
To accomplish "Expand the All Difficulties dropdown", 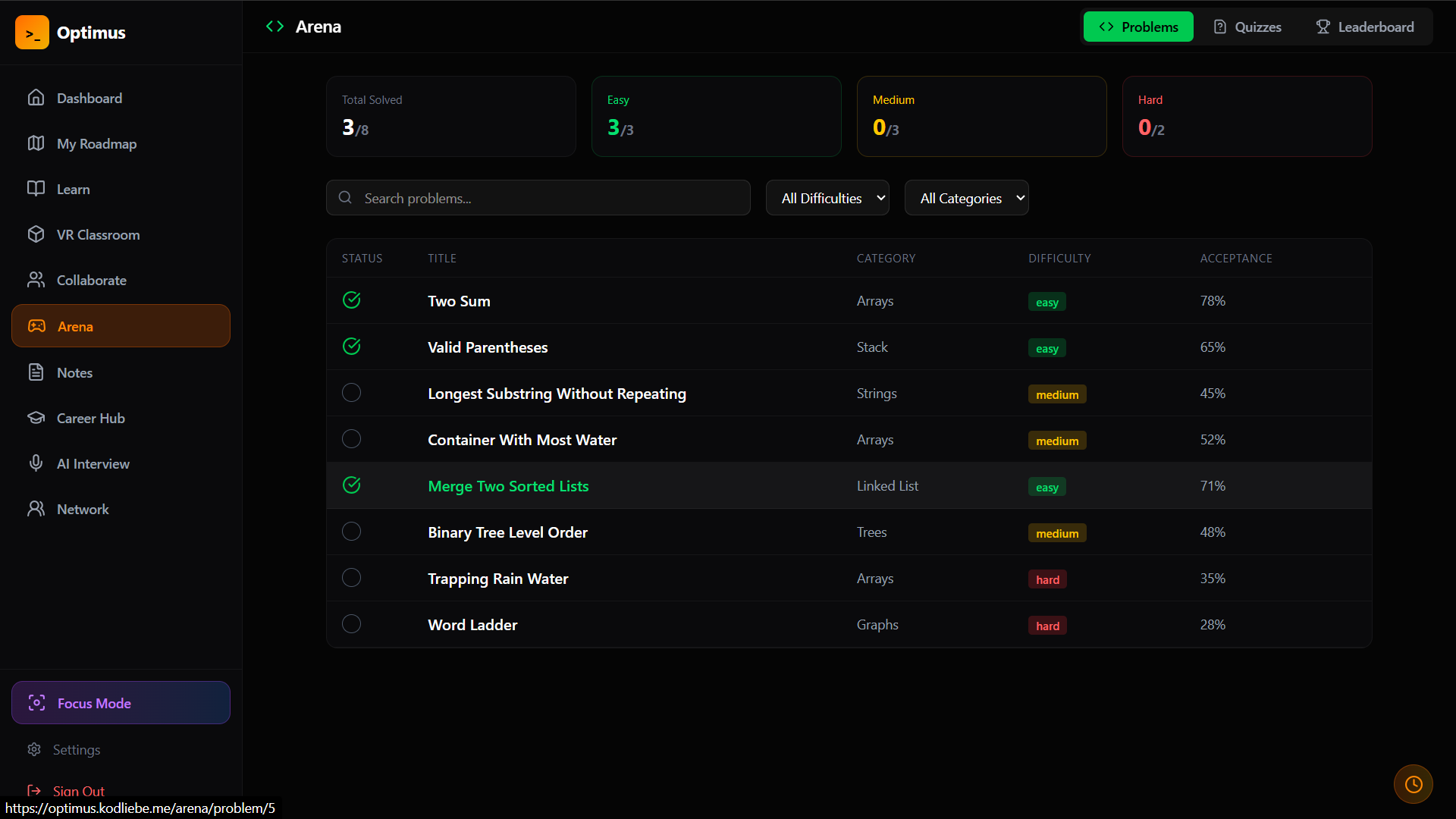I will pyautogui.click(x=827, y=198).
